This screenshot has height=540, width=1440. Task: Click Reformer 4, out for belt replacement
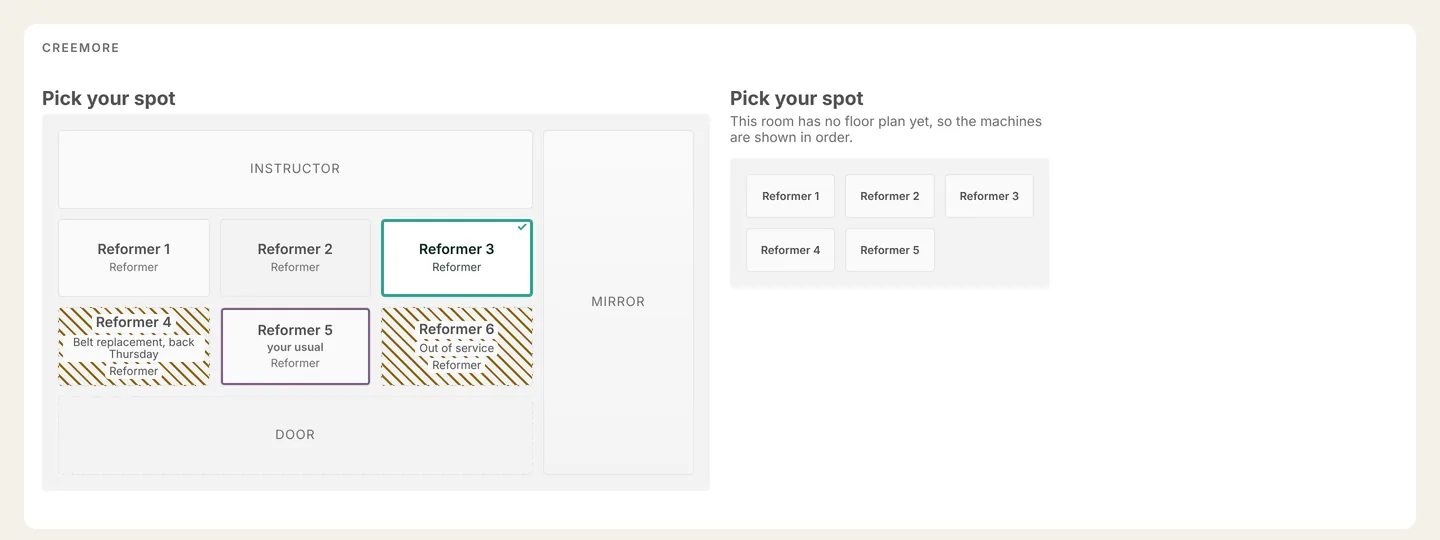[134, 346]
